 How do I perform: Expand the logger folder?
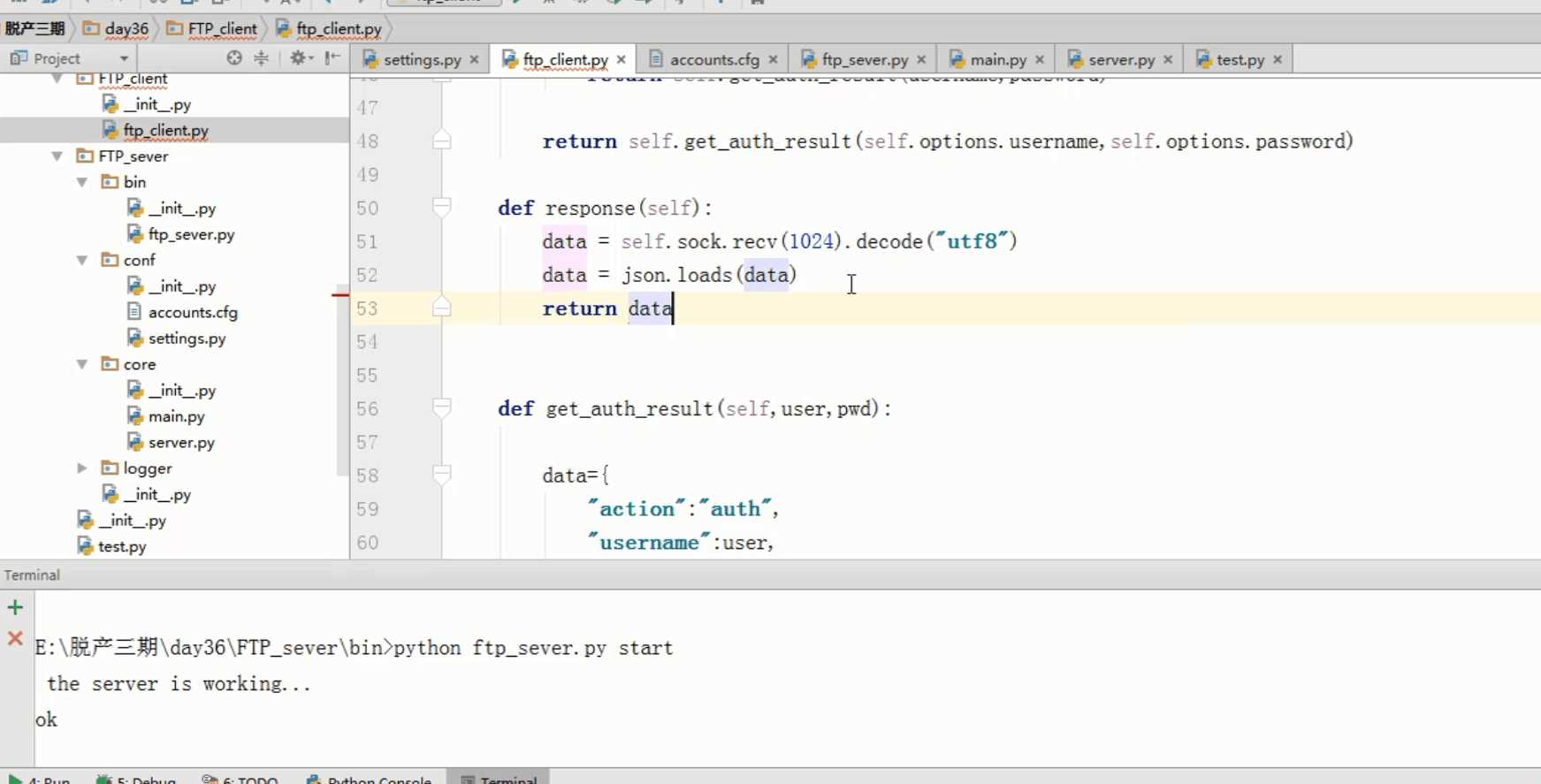point(82,468)
